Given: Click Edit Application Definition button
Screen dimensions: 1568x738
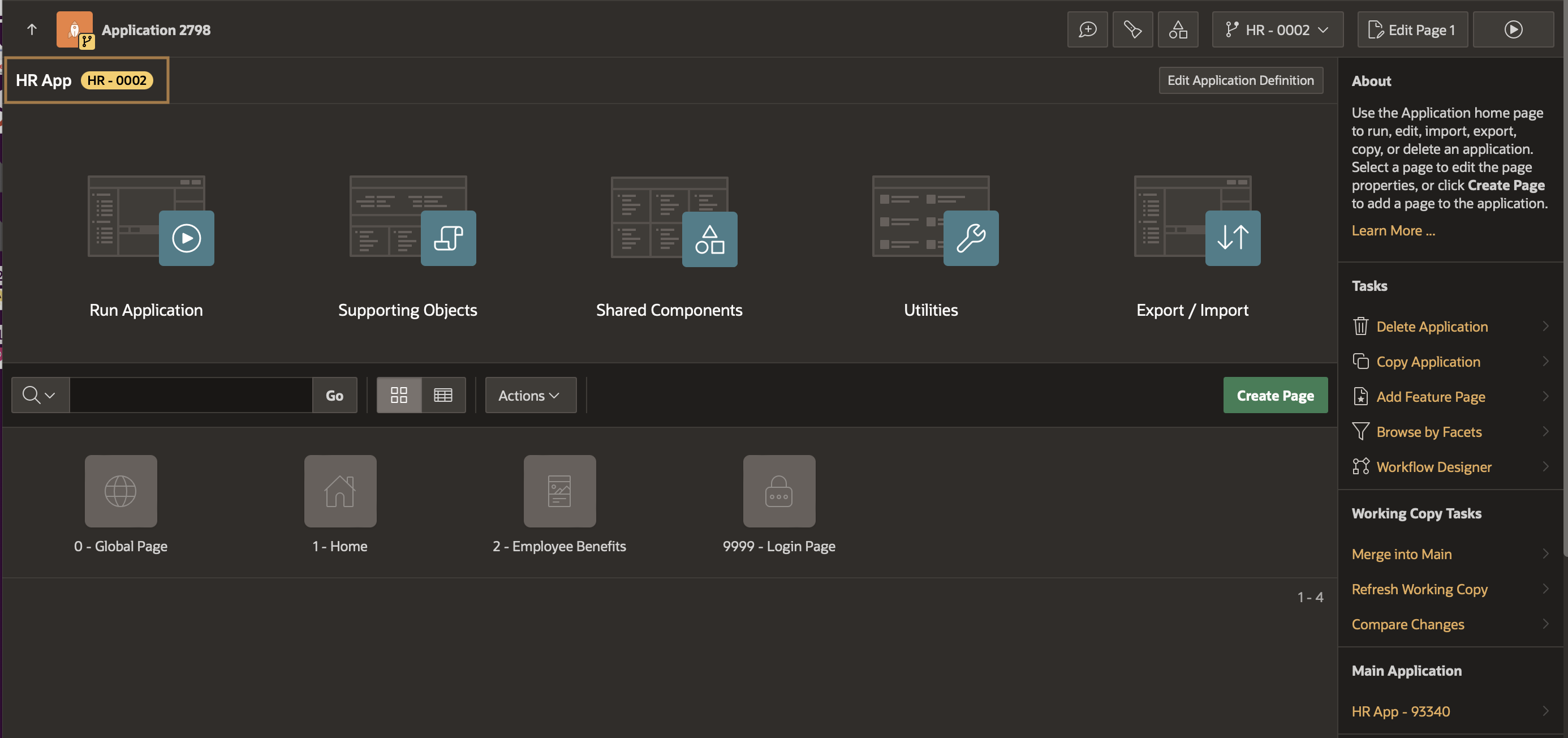Looking at the screenshot, I should 1240,80.
